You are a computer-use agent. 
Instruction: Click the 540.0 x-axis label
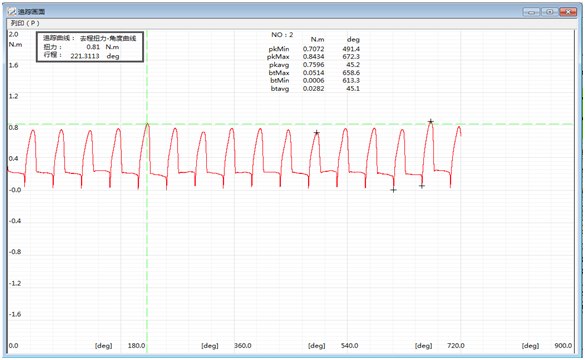(350, 346)
